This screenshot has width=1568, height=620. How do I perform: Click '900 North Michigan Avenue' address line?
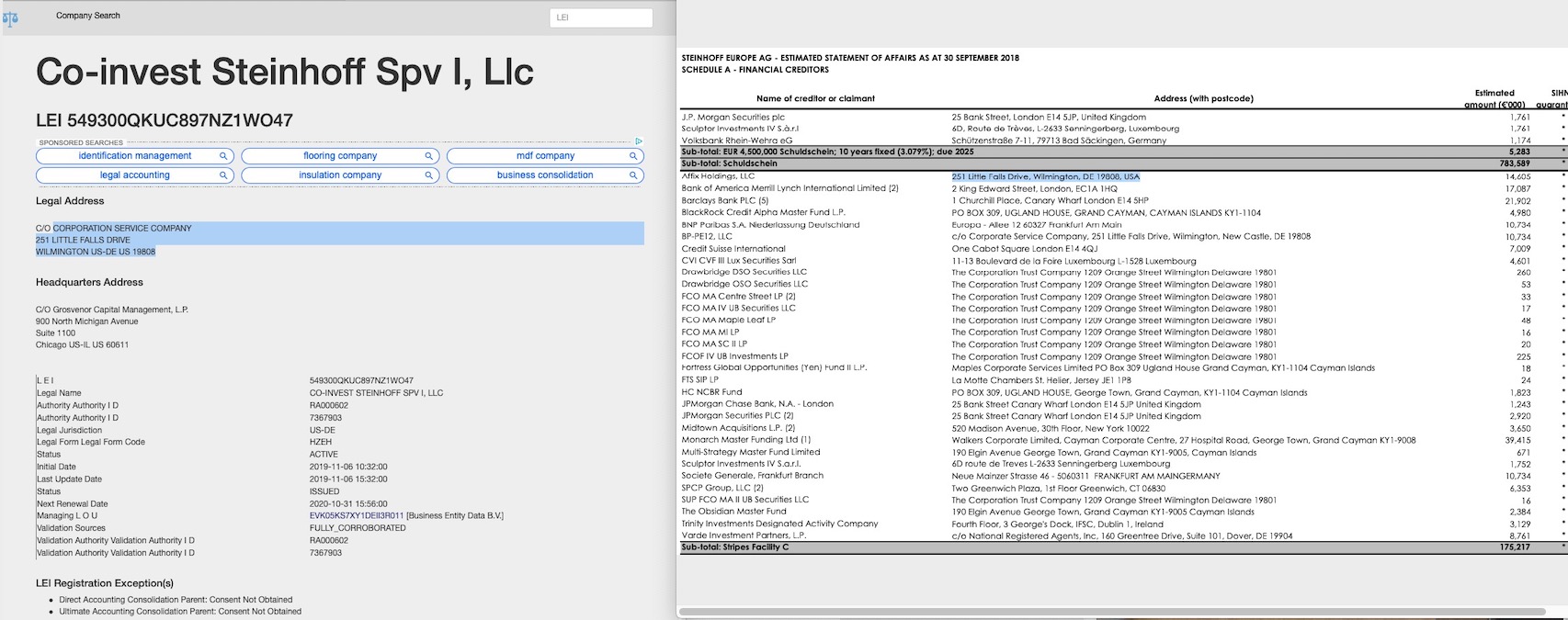[x=87, y=321]
